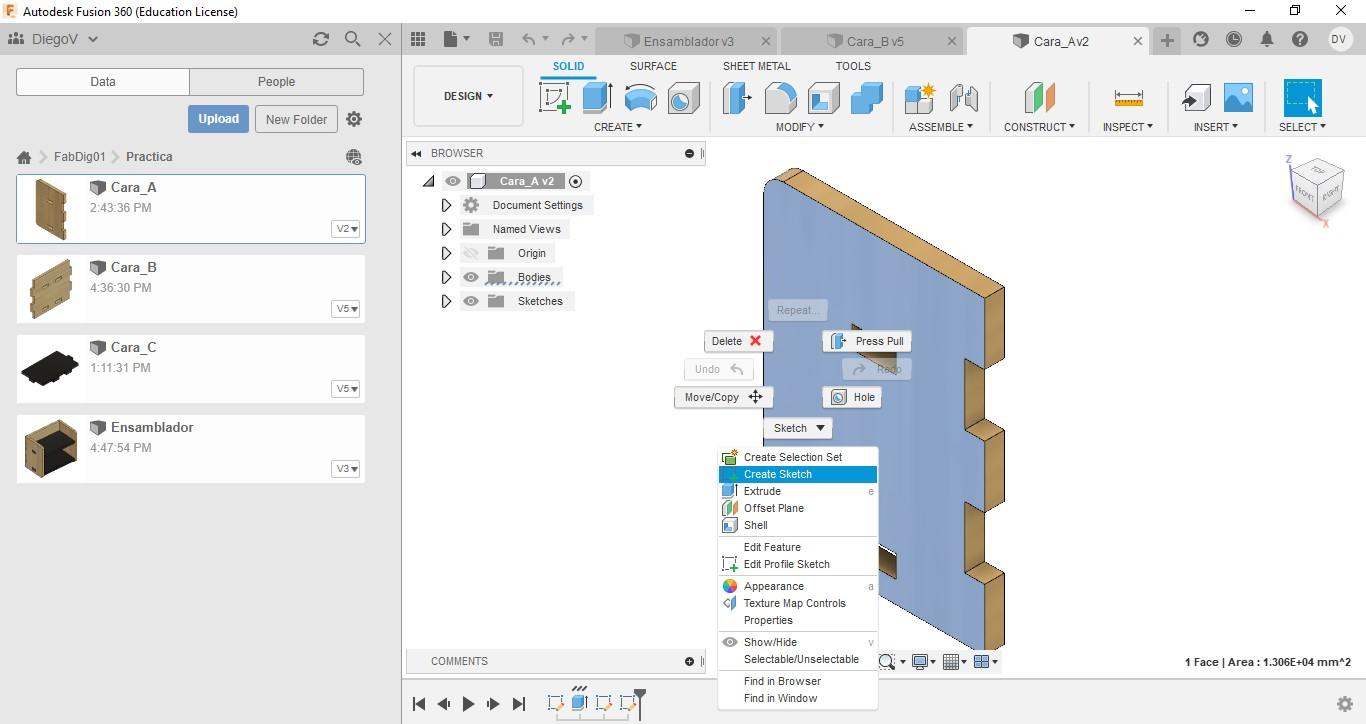
Task: Toggle visibility of Origin folder
Action: click(471, 253)
